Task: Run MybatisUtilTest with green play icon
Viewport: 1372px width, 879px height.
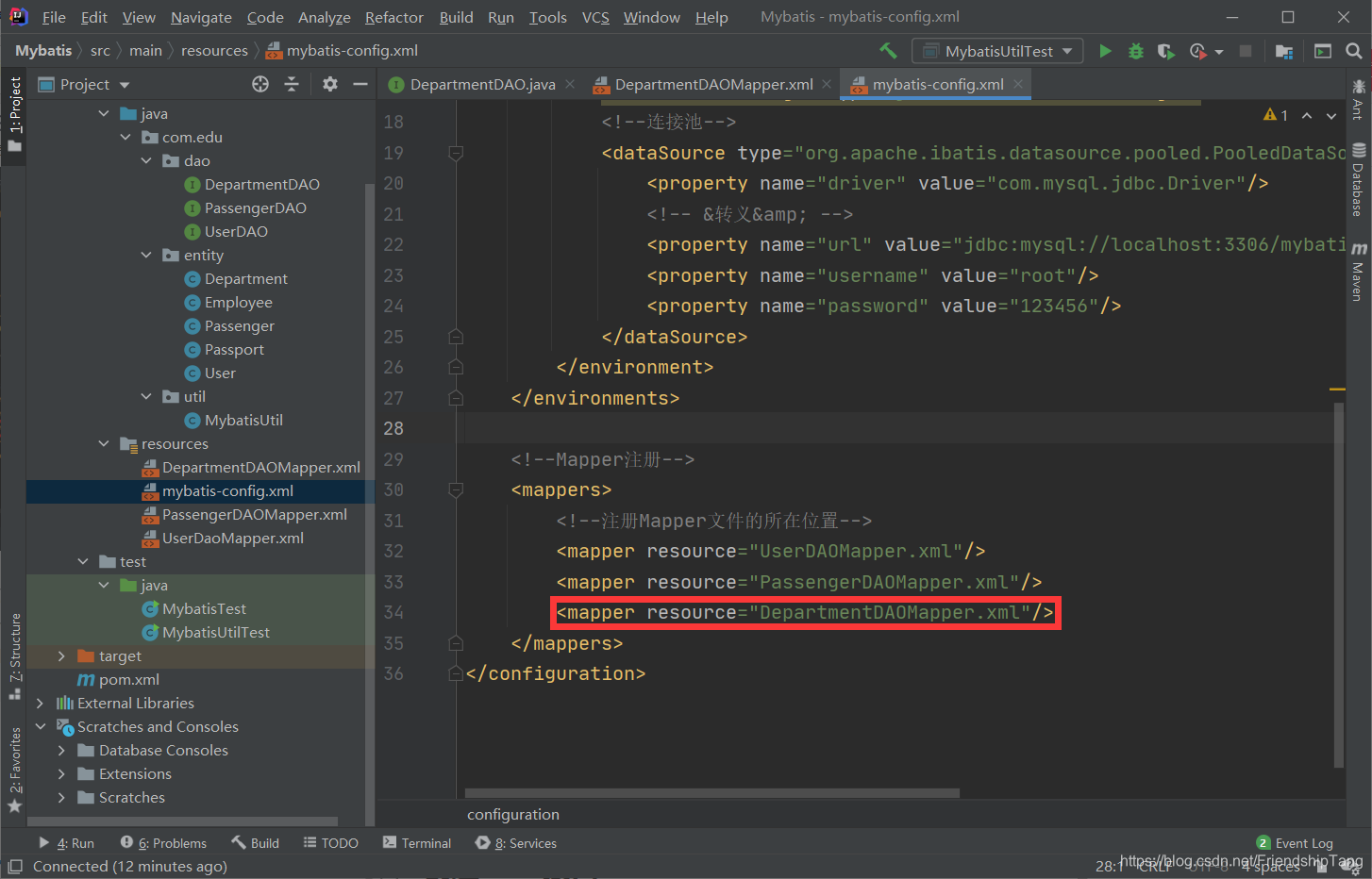Action: 1105,51
